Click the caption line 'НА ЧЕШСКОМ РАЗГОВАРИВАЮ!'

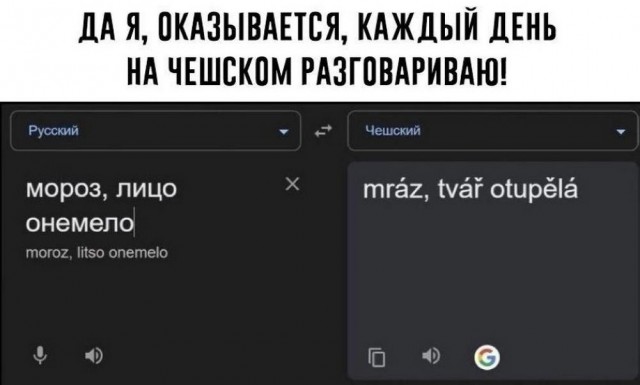coord(317,70)
